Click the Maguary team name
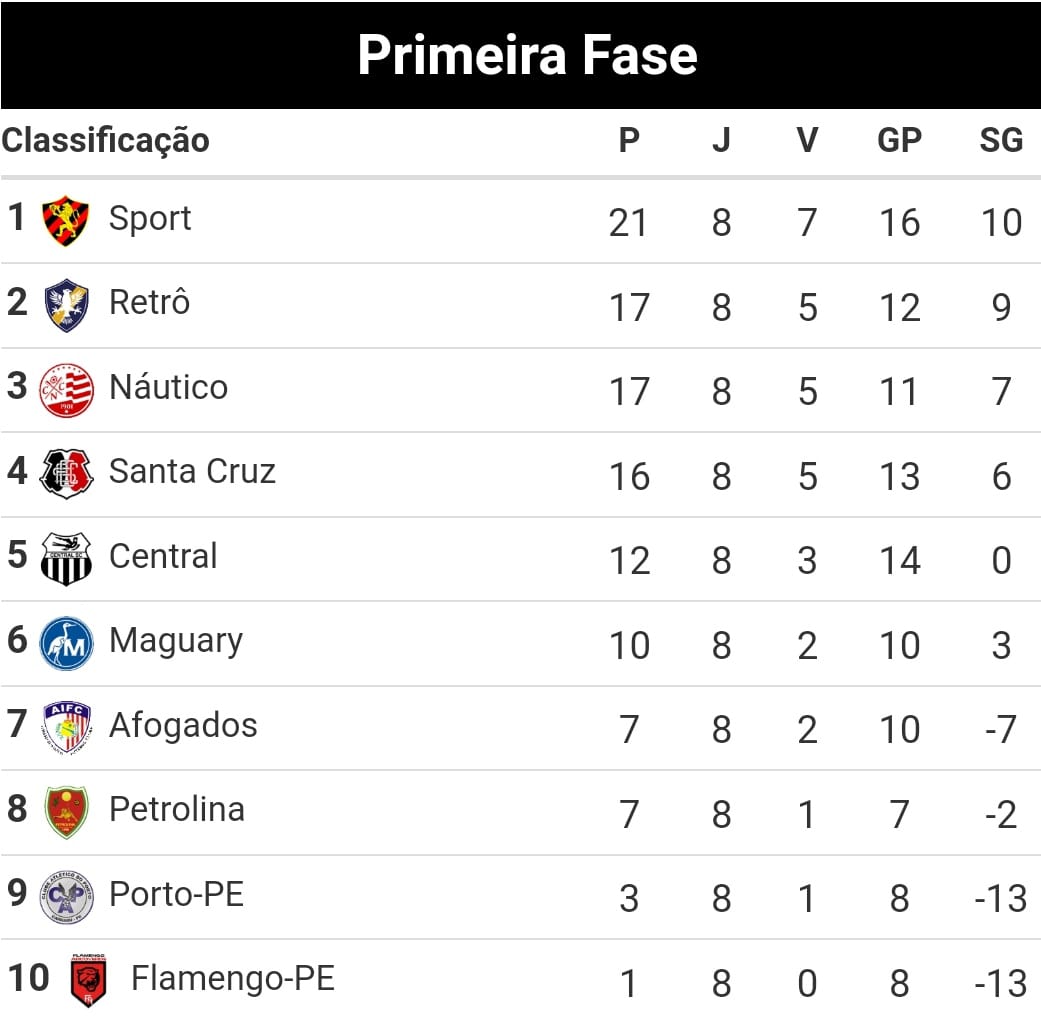Image resolution: width=1041 pixels, height=1034 pixels. coord(176,642)
